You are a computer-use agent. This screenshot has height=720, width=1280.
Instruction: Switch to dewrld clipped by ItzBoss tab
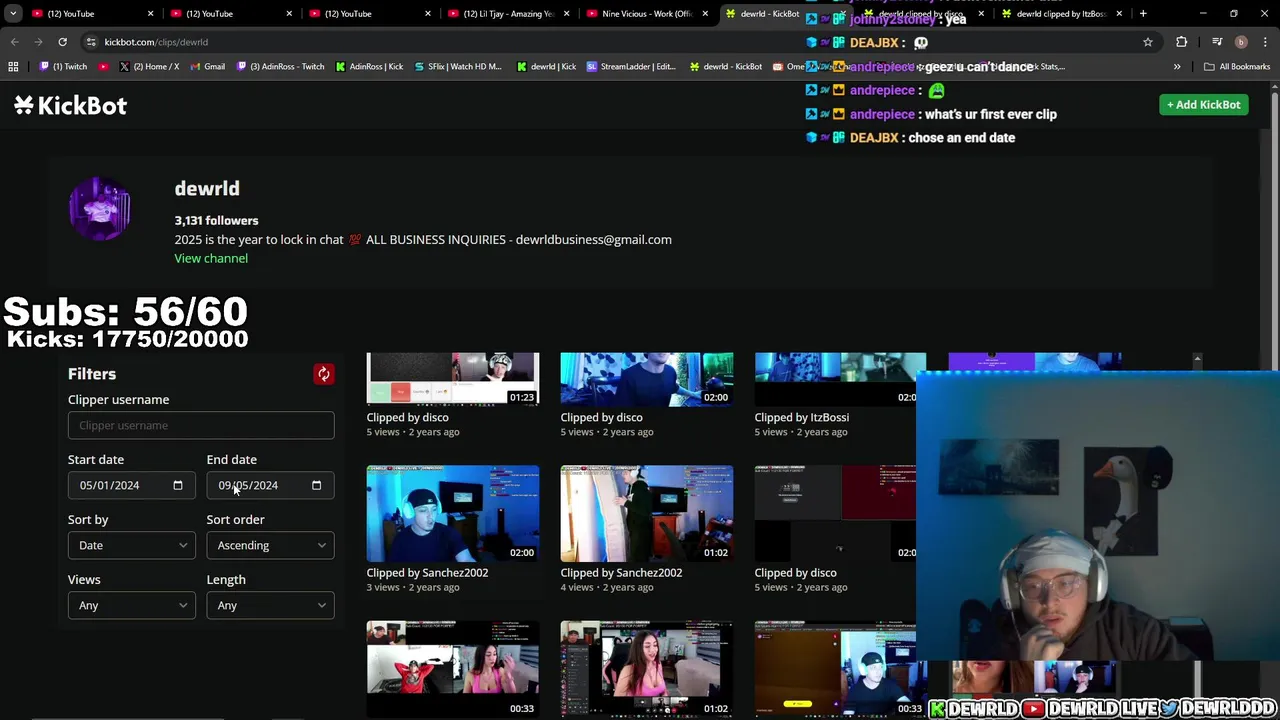pyautogui.click(x=1060, y=13)
